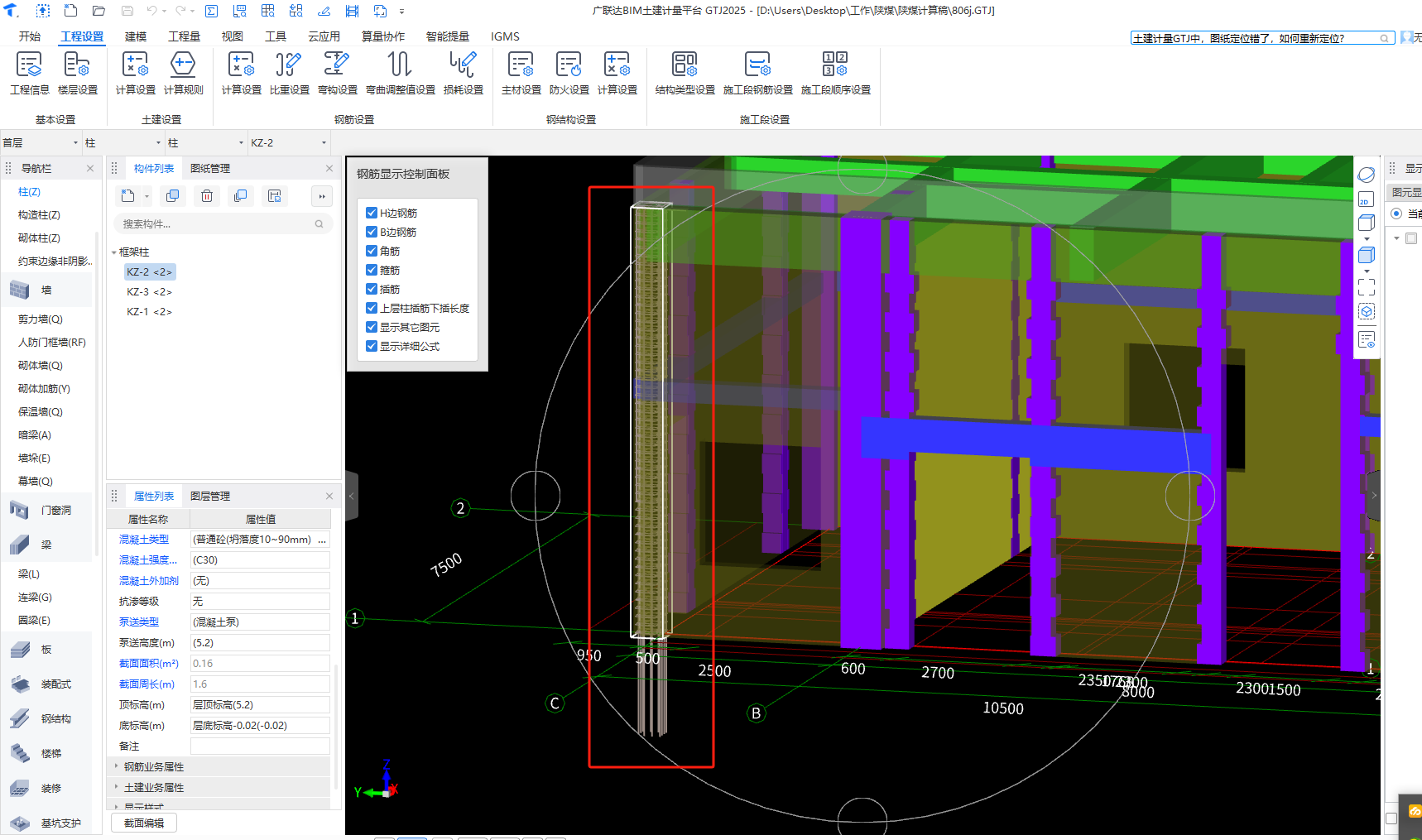
Task: Open ellipsis for 混凝土类型 value
Action: click(x=322, y=540)
